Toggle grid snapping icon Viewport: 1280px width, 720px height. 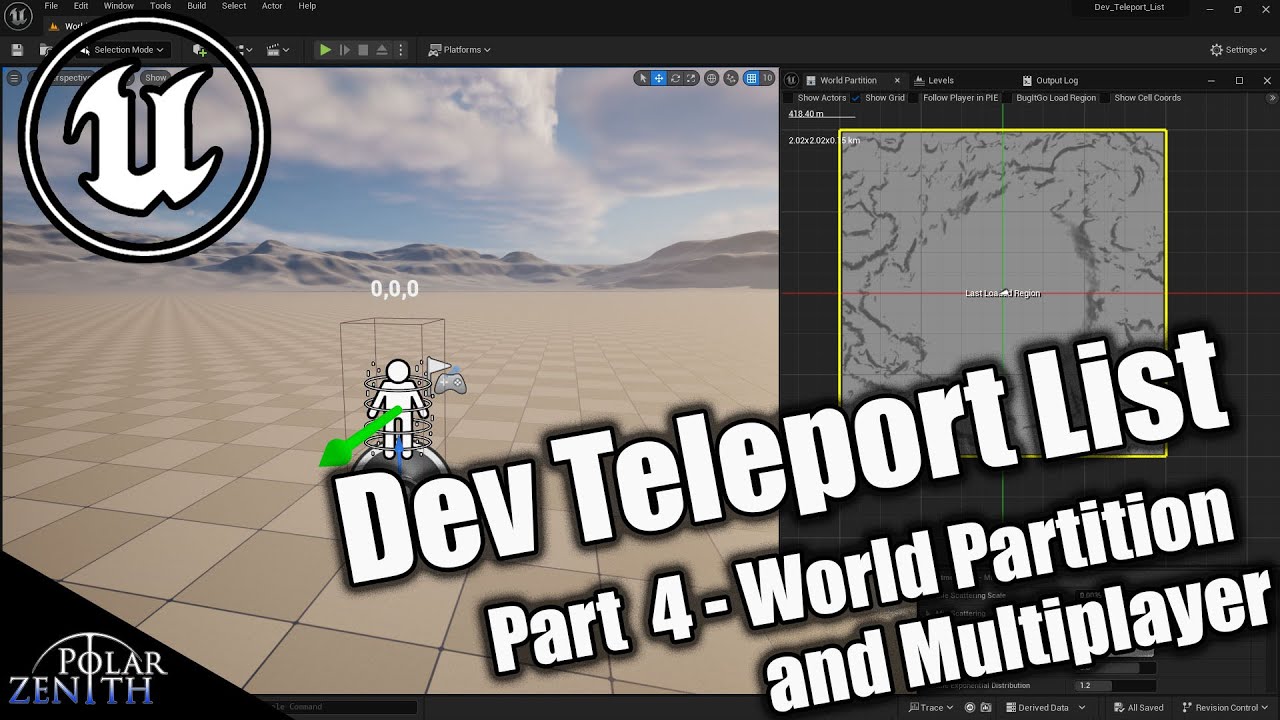tap(751, 78)
